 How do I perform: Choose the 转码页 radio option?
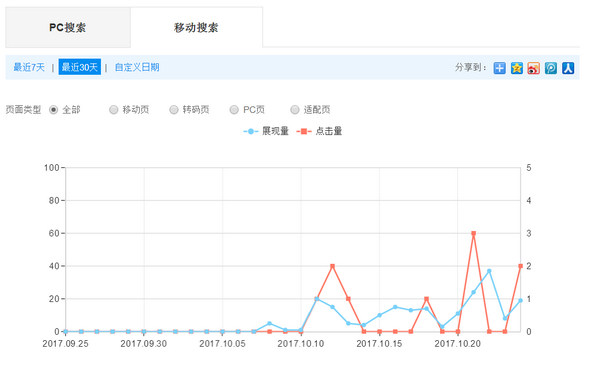point(174,110)
